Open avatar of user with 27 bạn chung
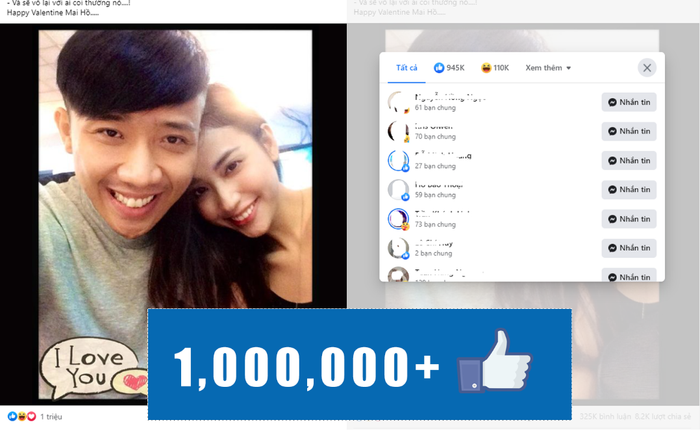The image size is (700, 438). point(398,161)
